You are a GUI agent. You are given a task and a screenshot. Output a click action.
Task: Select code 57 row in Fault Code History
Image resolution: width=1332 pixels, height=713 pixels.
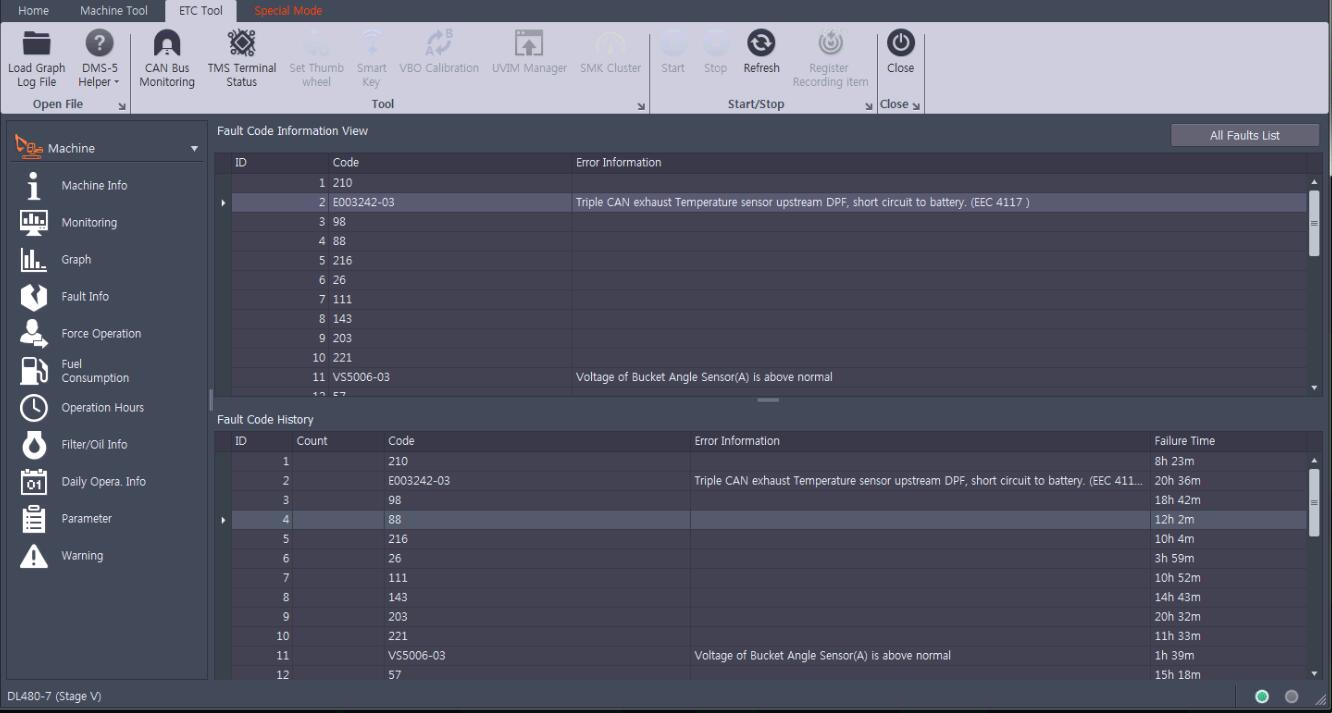tap(769, 675)
